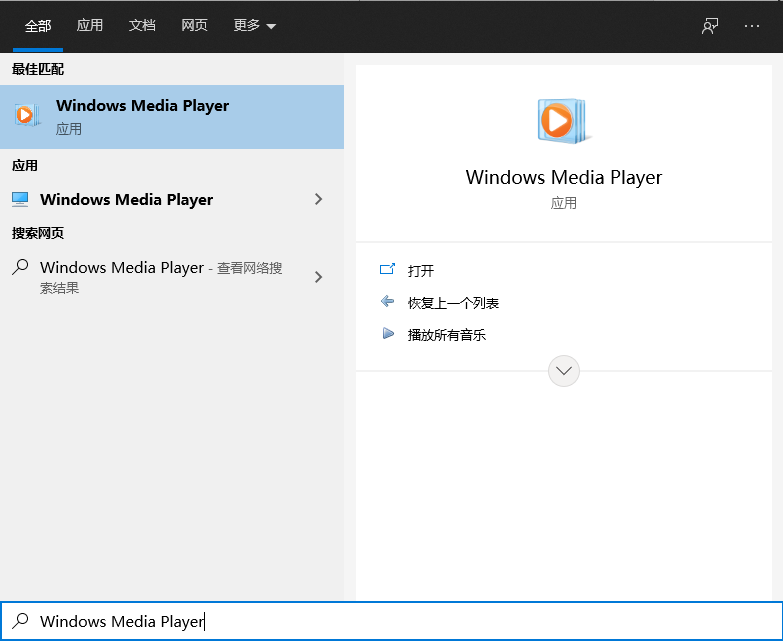Click the best match Windows Media Player icon
Image resolution: width=783 pixels, height=641 pixels.
pos(26,116)
